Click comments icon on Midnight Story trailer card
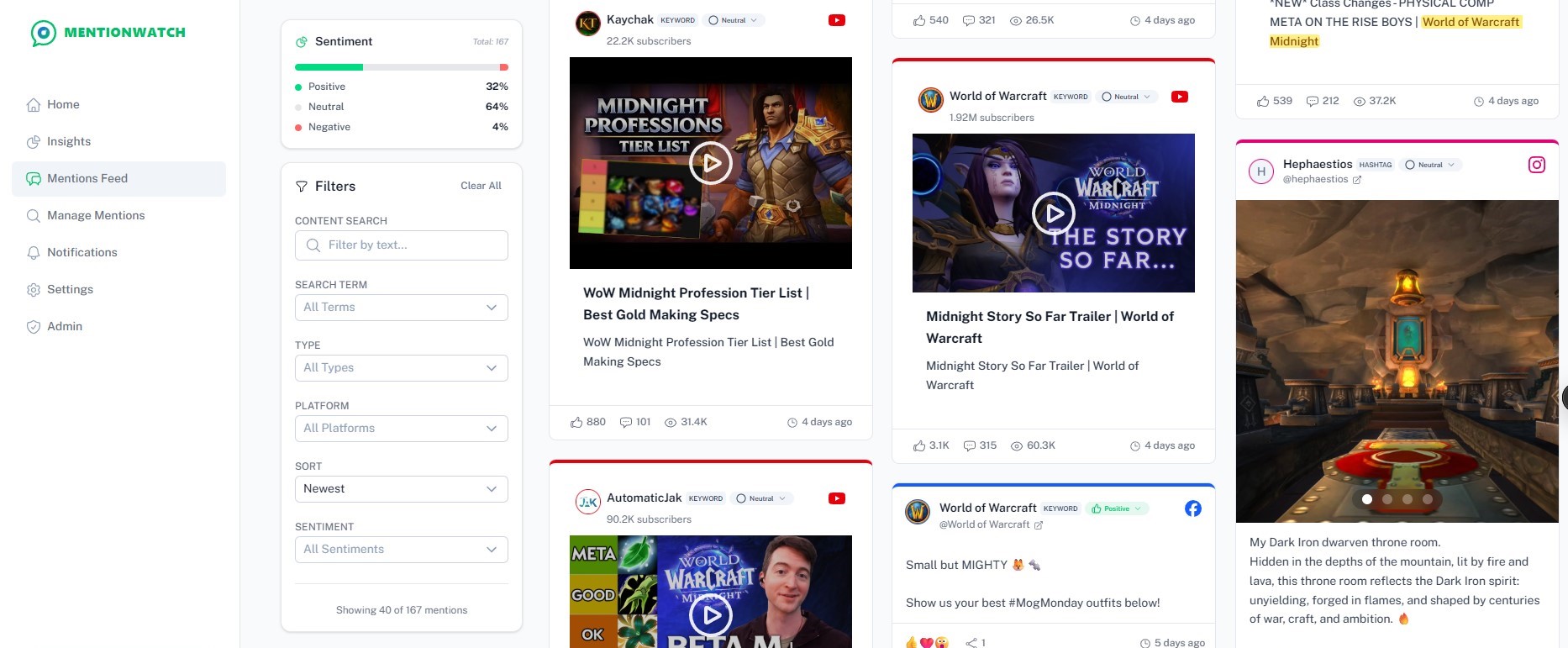Viewport: 1568px width, 648px height. [970, 445]
